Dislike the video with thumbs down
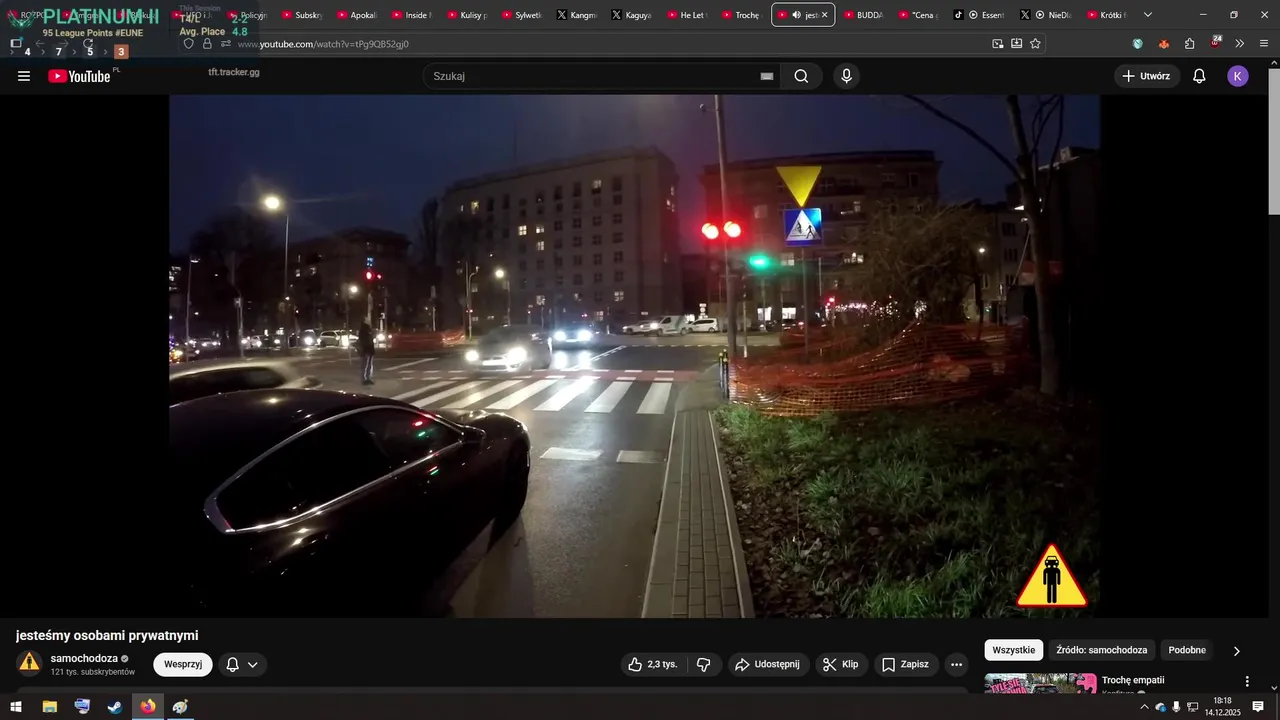Image resolution: width=1280 pixels, height=720 pixels. (x=704, y=664)
